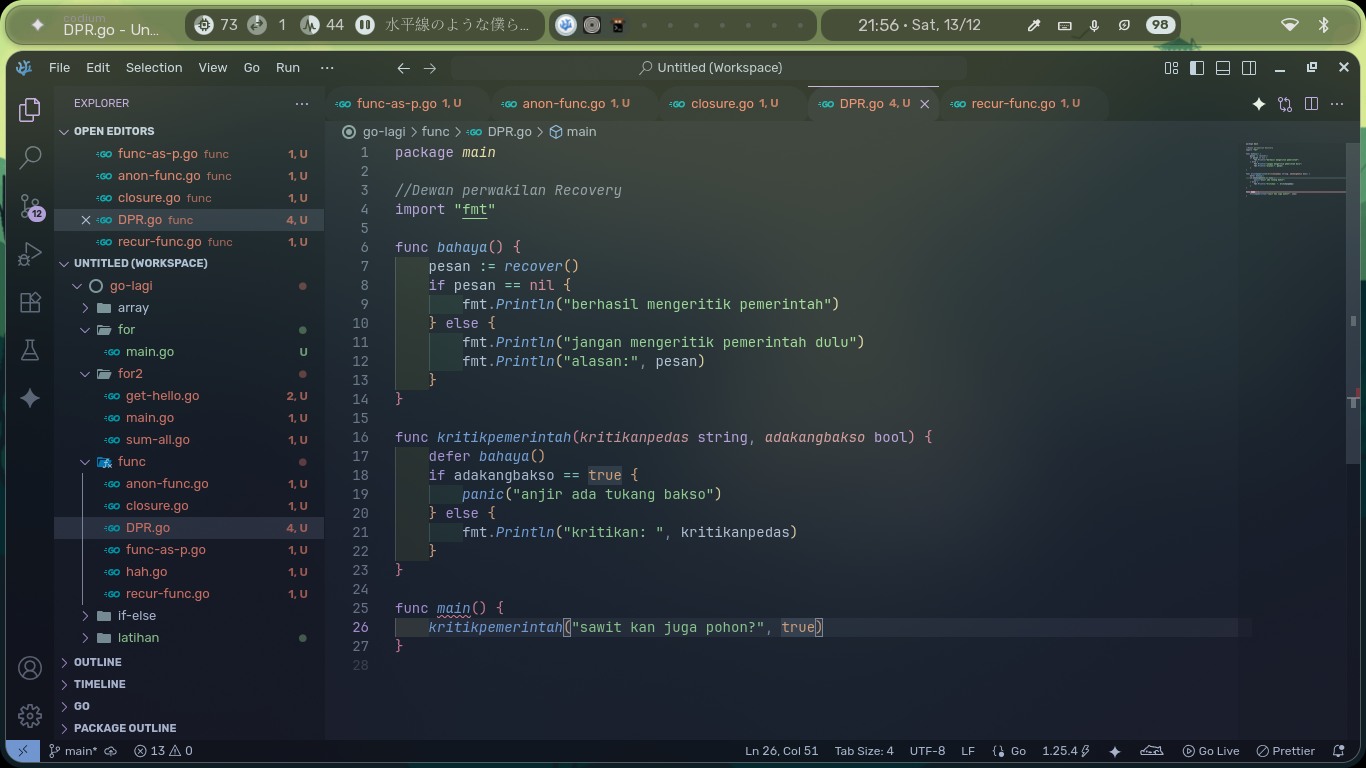Viewport: 1366px width, 768px height.
Task: Toggle the bottom Panel visibility
Action: (1223, 68)
